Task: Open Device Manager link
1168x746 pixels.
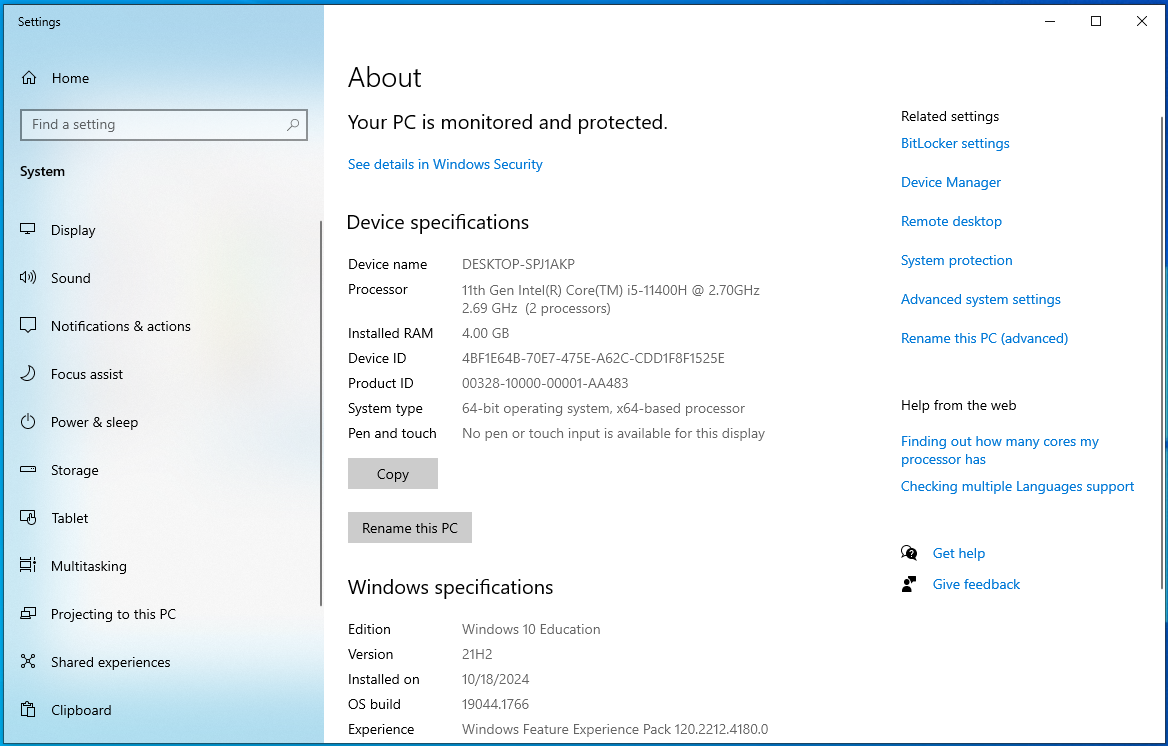Action: click(950, 182)
